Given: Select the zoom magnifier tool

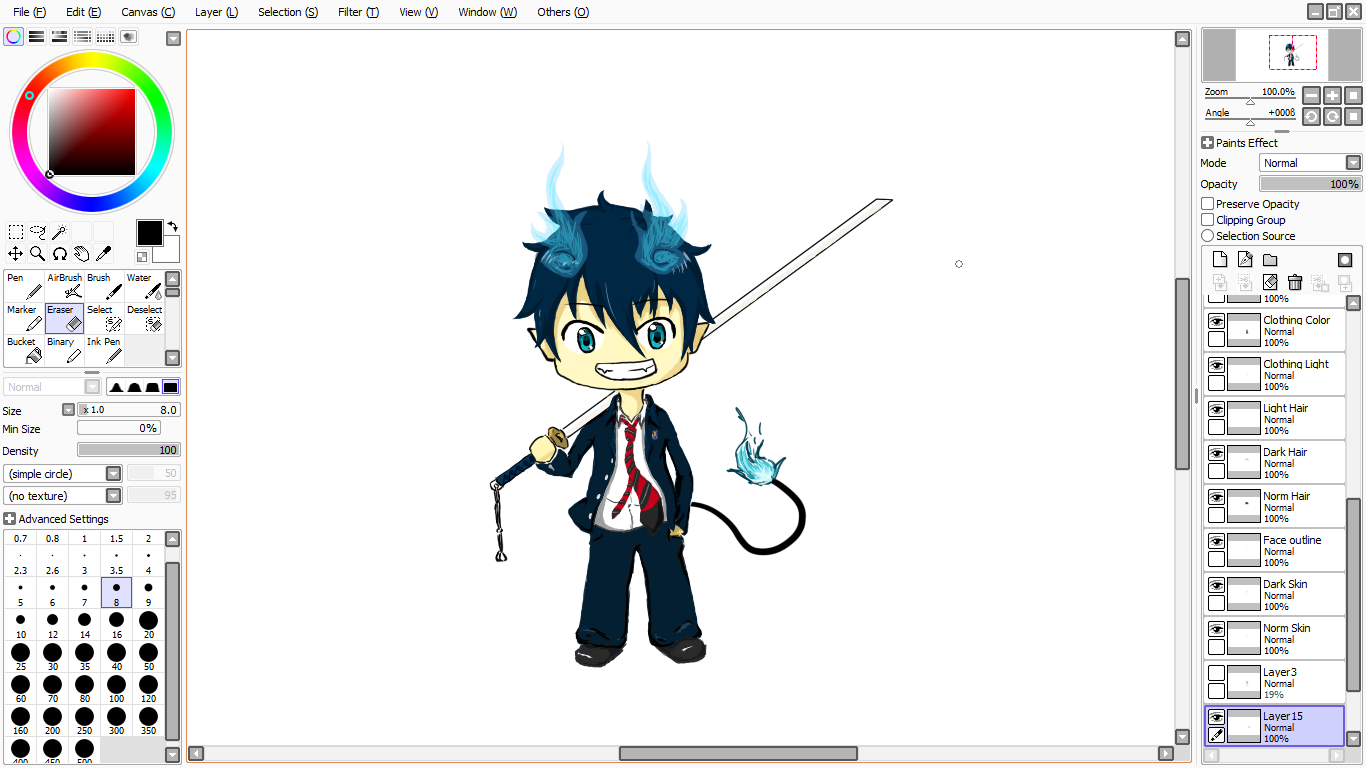Looking at the screenshot, I should pyautogui.click(x=38, y=254).
